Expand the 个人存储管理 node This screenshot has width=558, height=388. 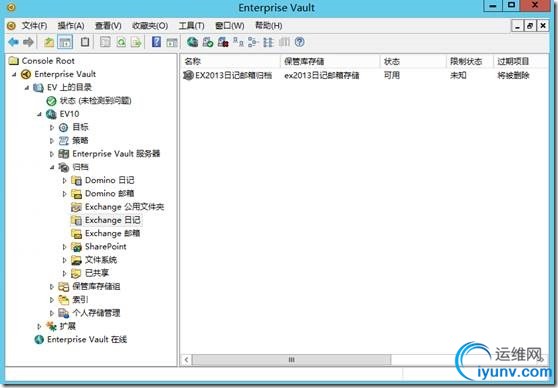point(52,313)
